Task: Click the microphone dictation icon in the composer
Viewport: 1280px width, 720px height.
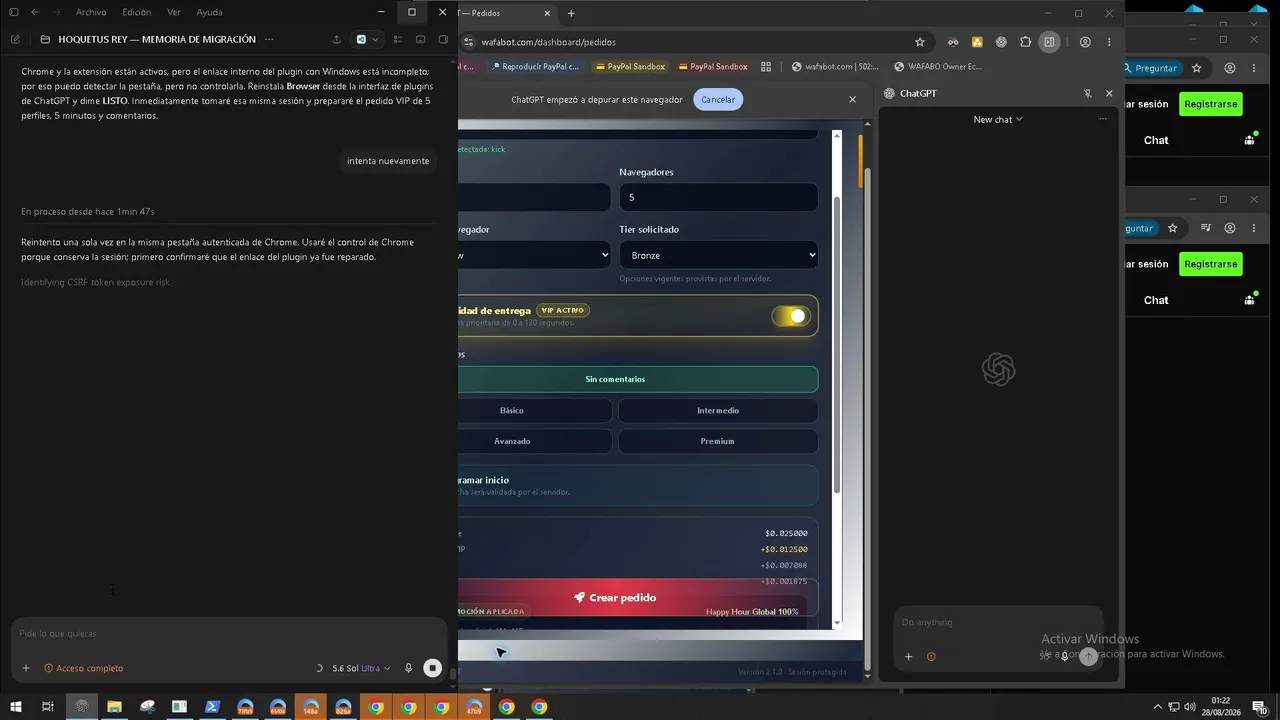Action: tap(408, 668)
